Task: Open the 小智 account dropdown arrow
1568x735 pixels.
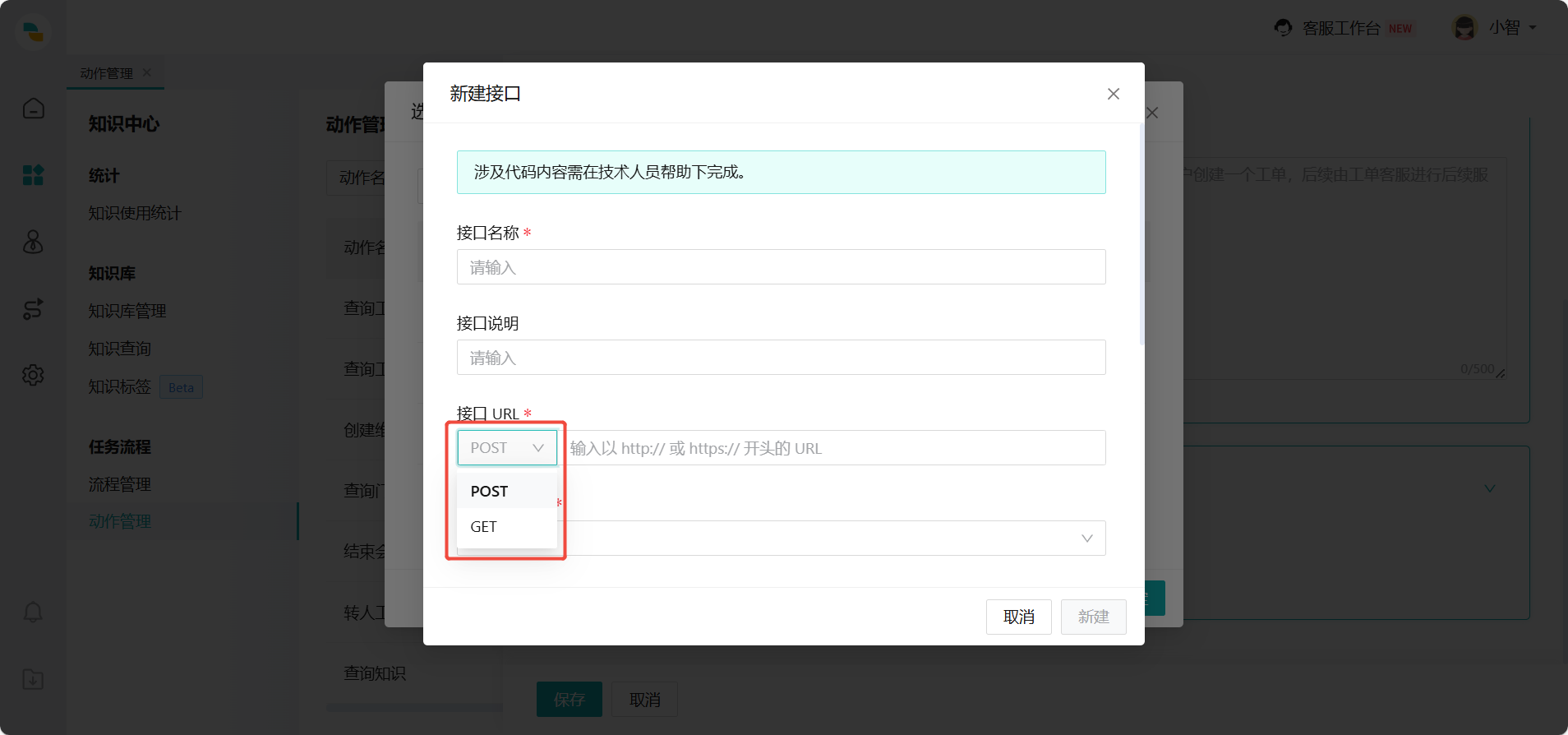Action: coord(1533,28)
